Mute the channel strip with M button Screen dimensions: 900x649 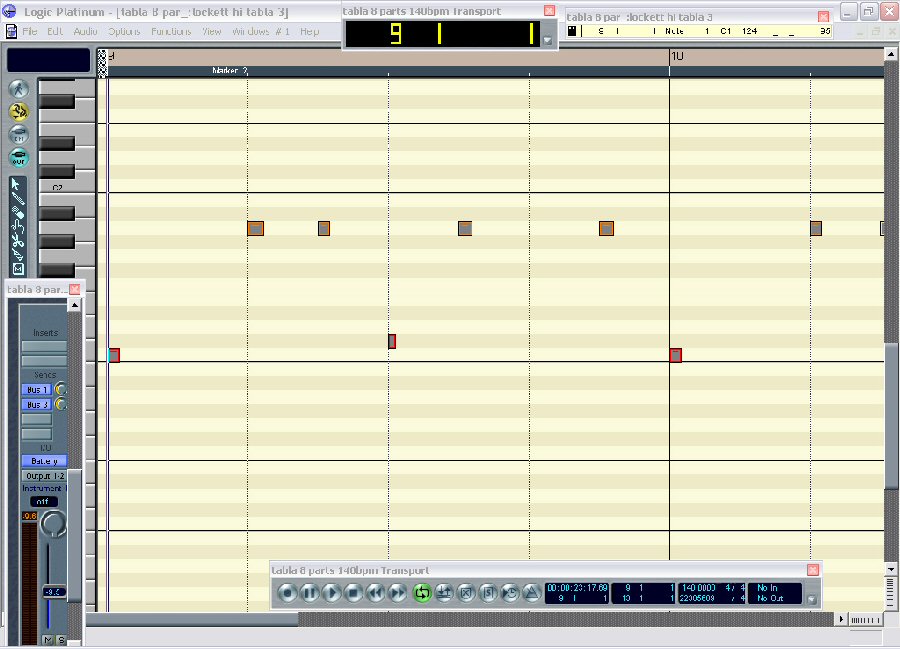48,640
